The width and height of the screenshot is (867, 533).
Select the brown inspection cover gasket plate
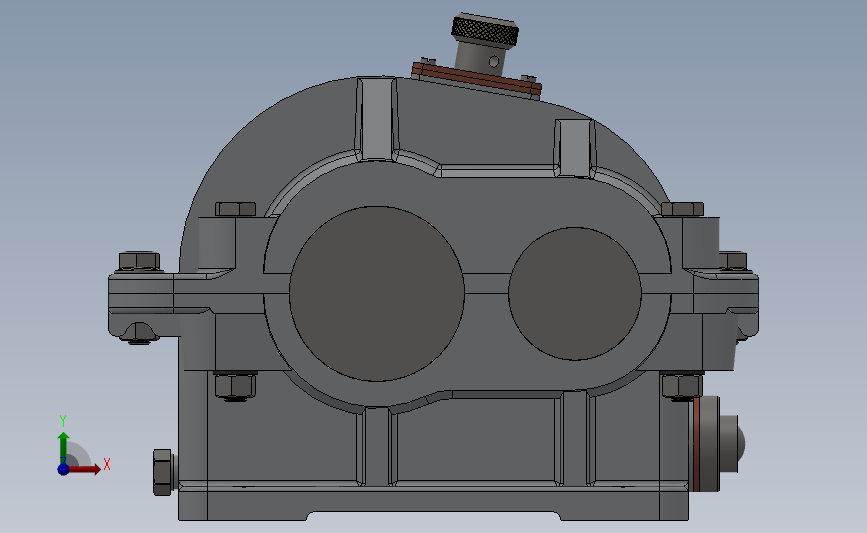pyautogui.click(x=477, y=77)
